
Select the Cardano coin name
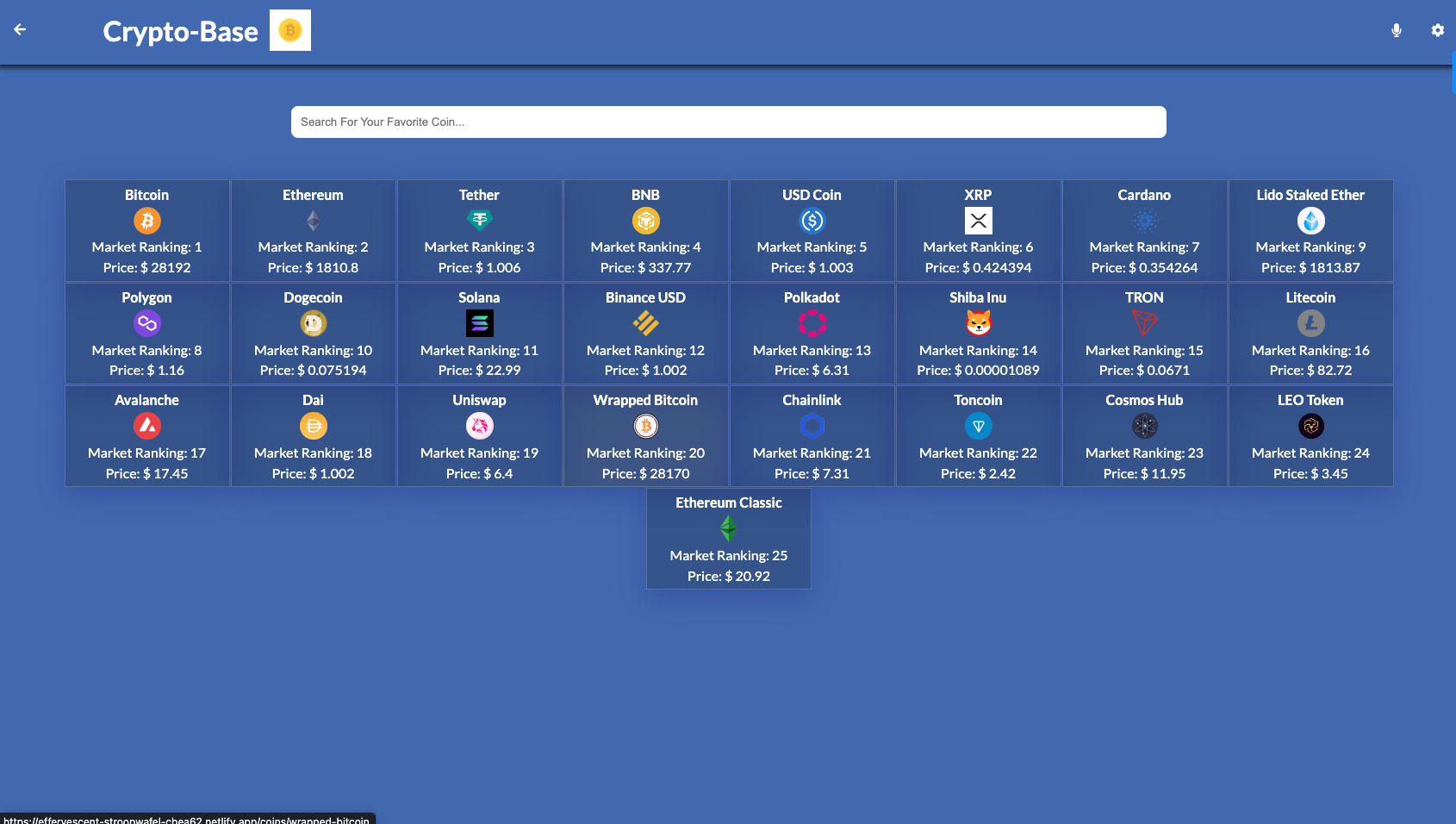[1144, 195]
